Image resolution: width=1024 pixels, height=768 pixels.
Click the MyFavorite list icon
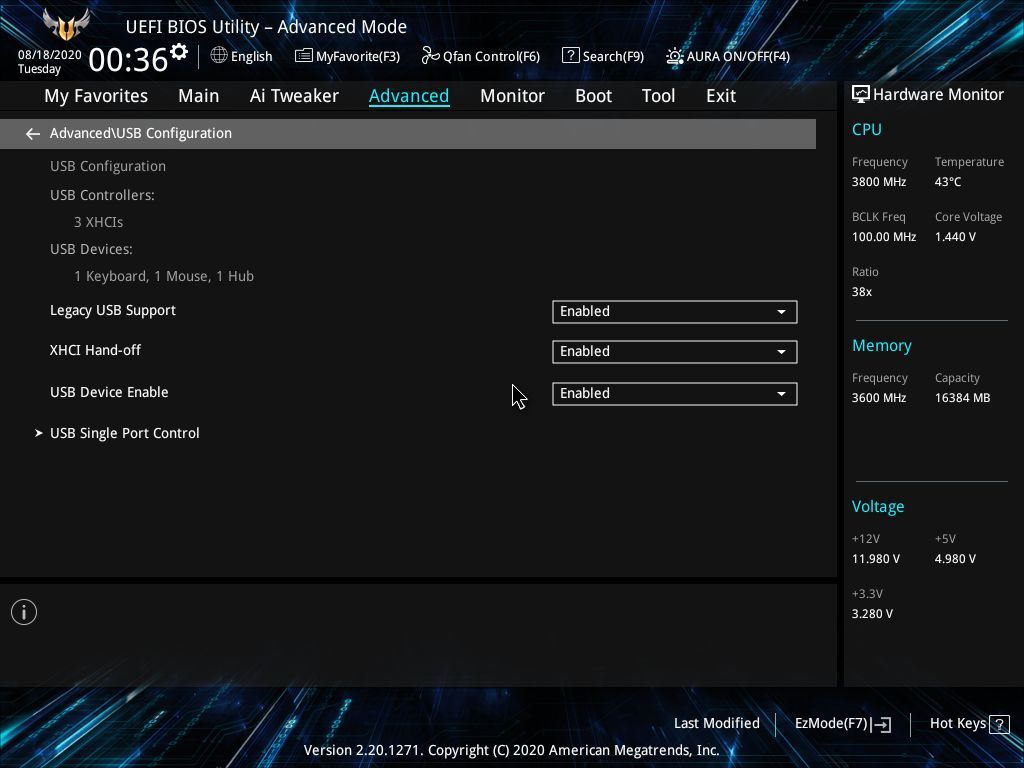click(x=304, y=56)
